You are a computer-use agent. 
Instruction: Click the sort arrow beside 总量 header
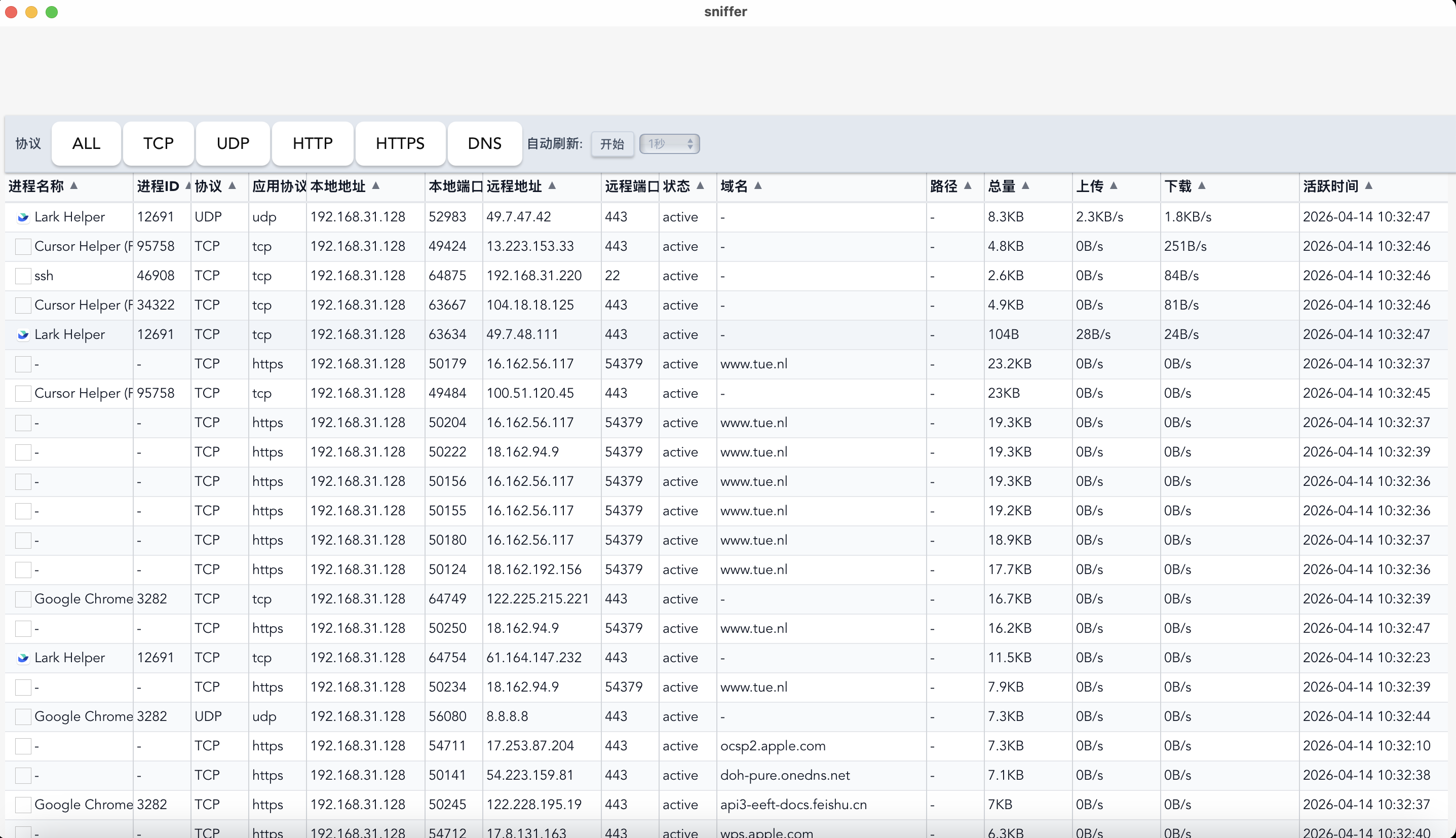click(x=1025, y=185)
